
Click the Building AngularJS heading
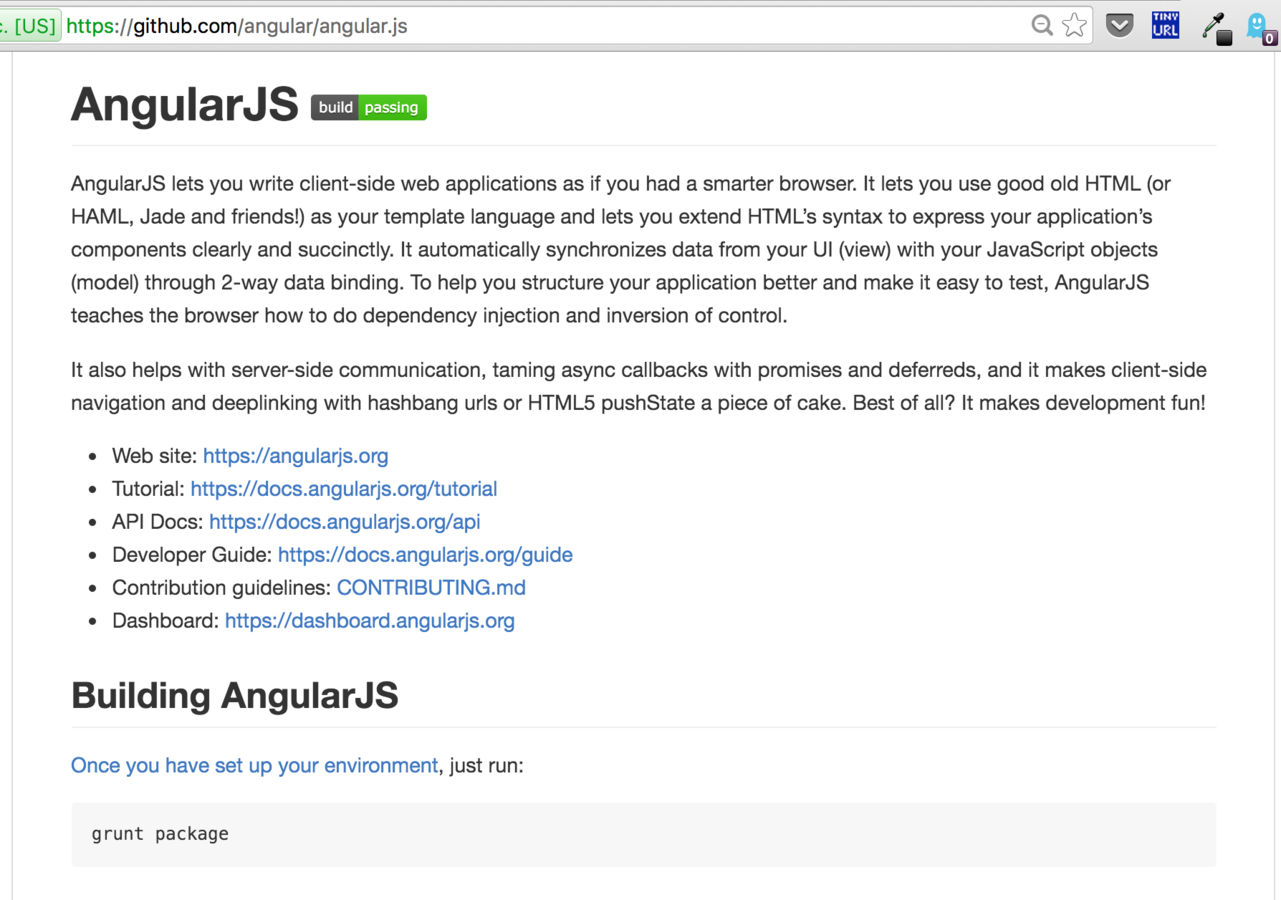[x=235, y=696]
